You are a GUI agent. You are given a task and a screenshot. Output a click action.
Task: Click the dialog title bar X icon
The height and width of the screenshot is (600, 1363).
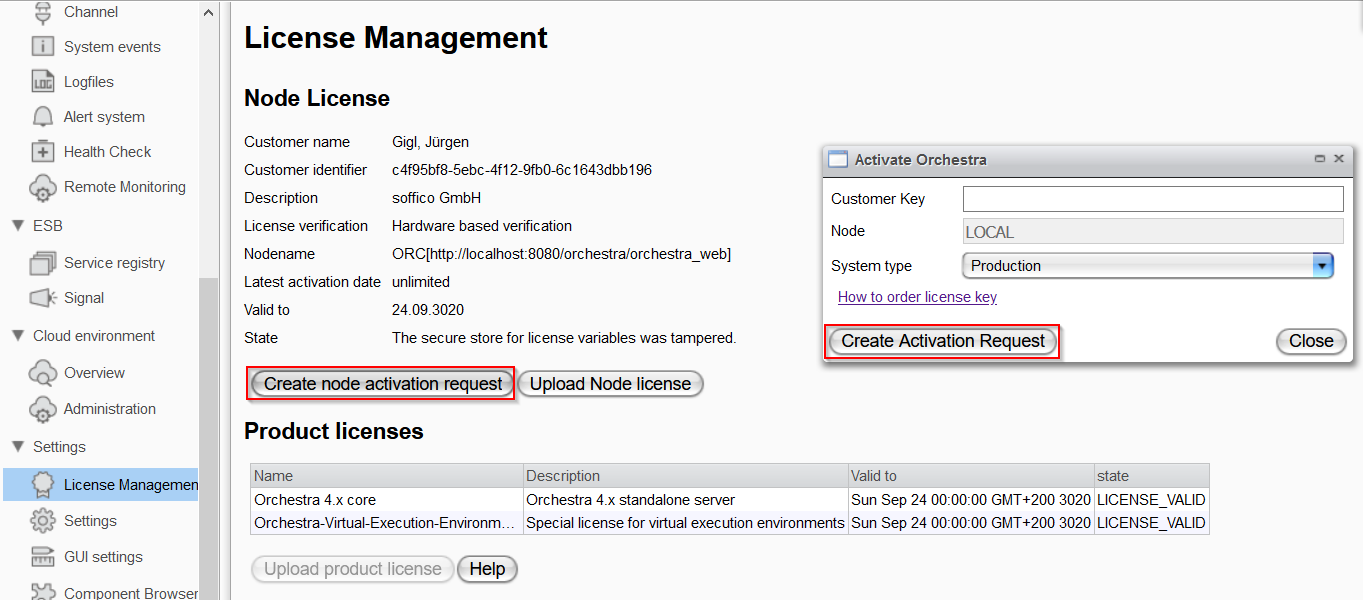1339,159
